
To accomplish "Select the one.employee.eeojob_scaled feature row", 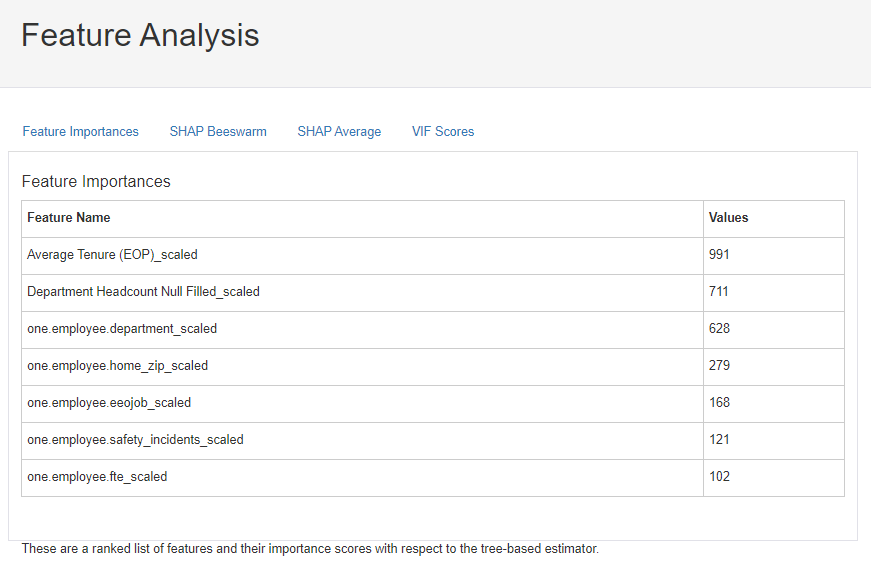I will (x=109, y=403).
